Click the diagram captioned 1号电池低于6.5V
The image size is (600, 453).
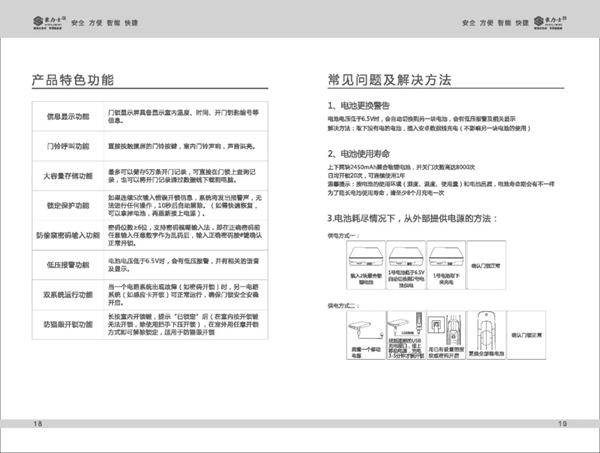(406, 265)
